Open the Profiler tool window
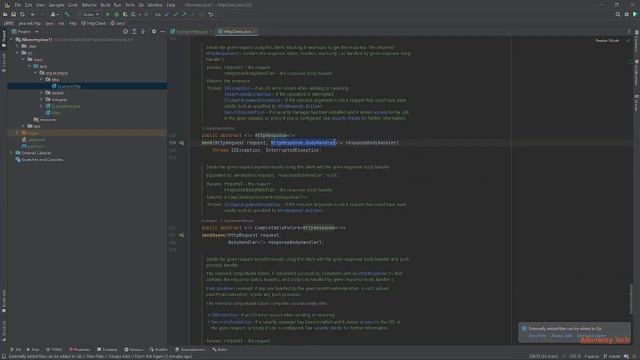The width and height of the screenshot is (640, 360). tap(158, 349)
